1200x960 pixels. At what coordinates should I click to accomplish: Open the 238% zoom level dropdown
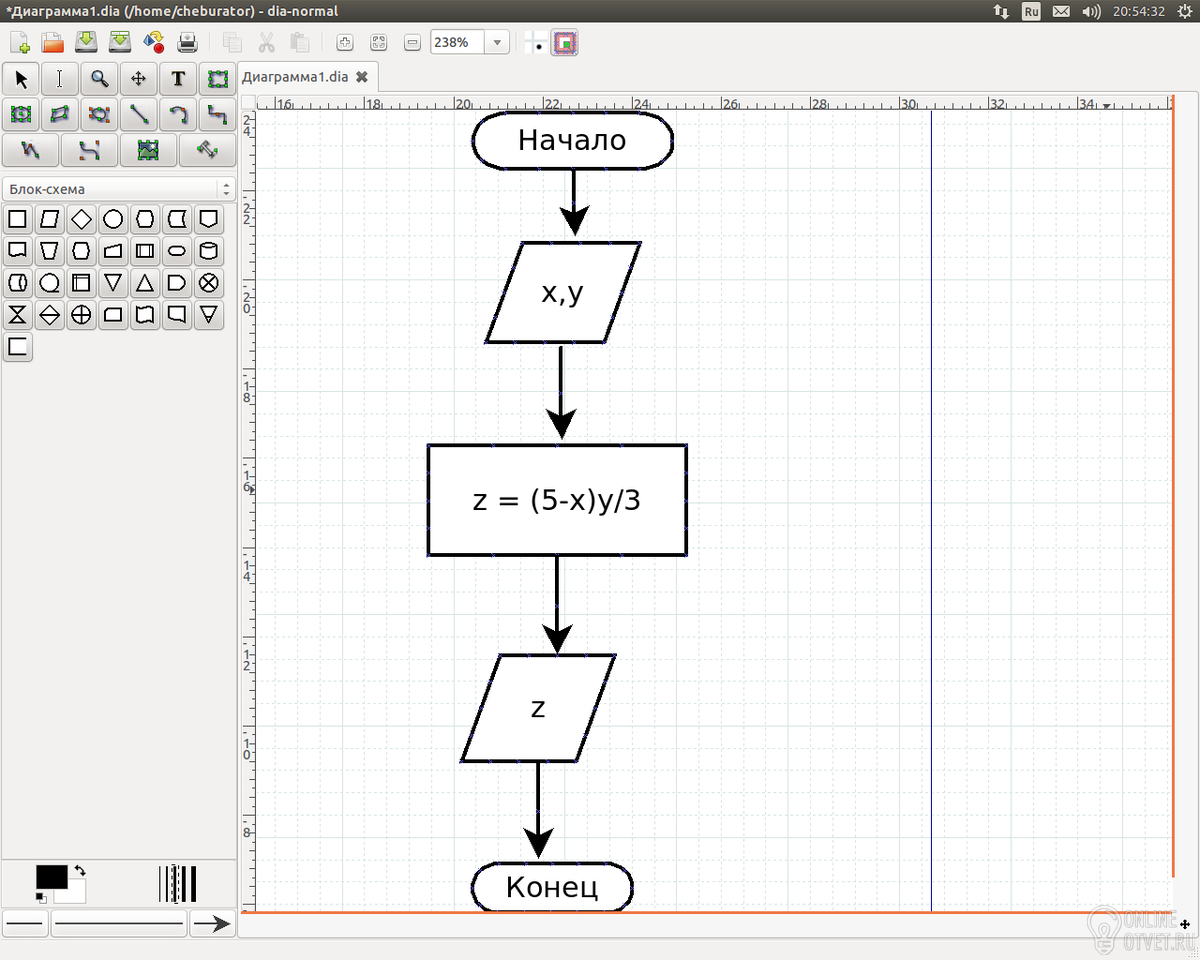[x=497, y=43]
